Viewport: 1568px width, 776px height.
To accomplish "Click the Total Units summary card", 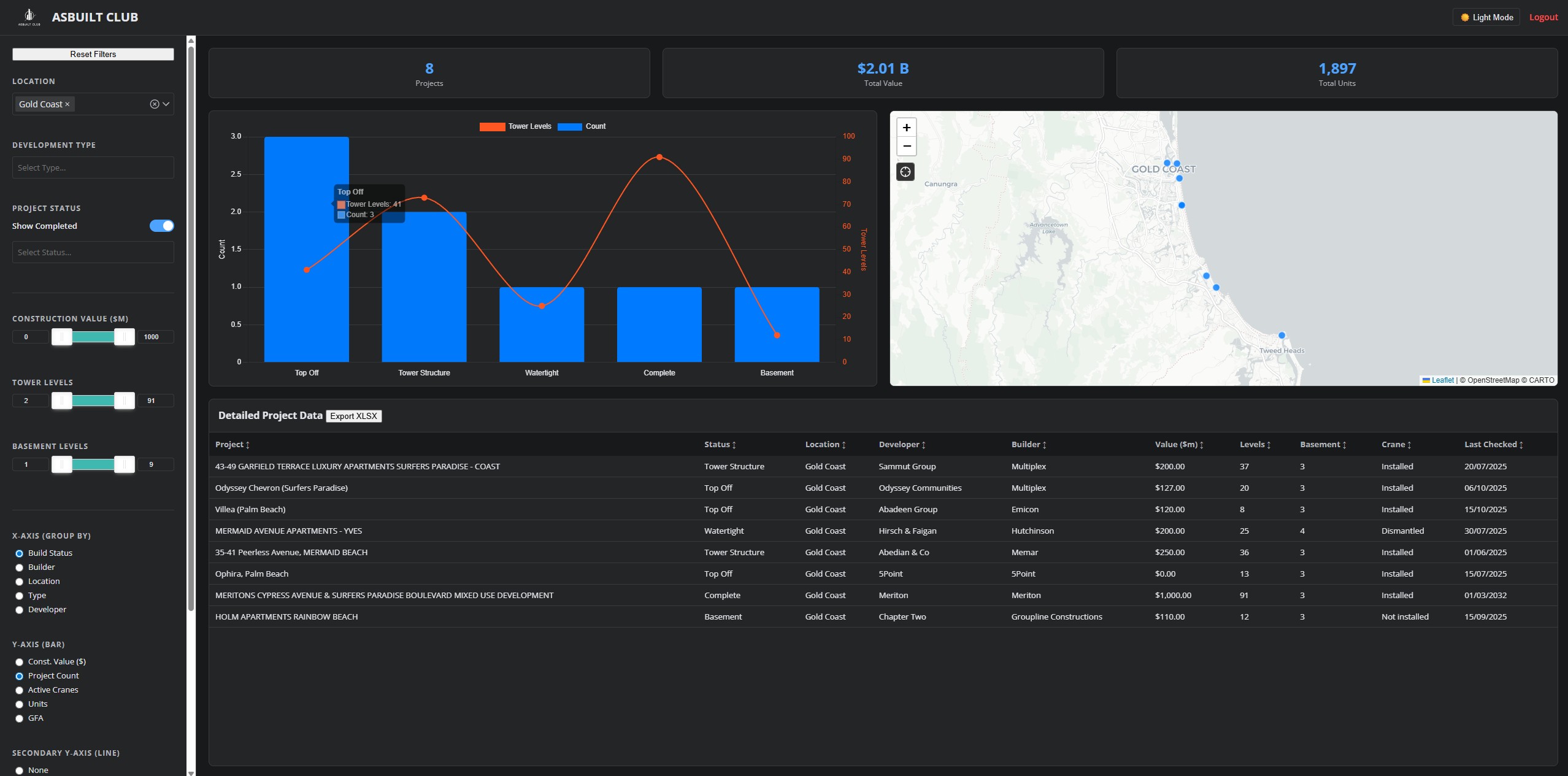I will pos(1337,73).
